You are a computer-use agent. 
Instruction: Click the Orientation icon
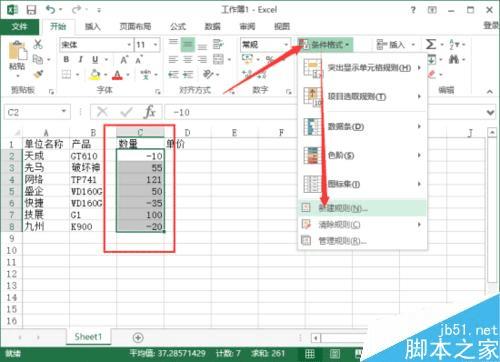208,74
